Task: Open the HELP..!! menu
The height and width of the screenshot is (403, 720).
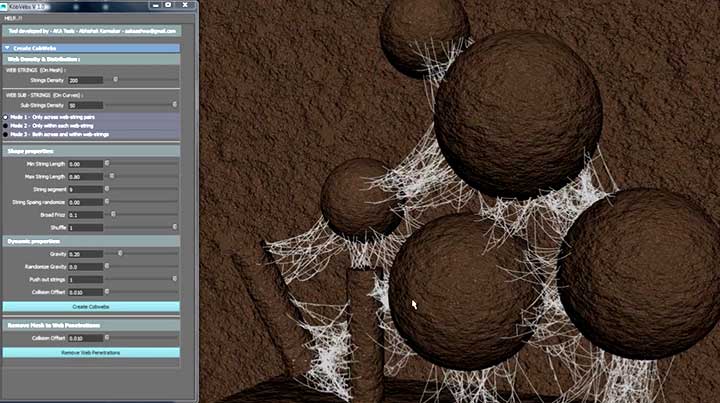Action: pyautogui.click(x=13, y=16)
